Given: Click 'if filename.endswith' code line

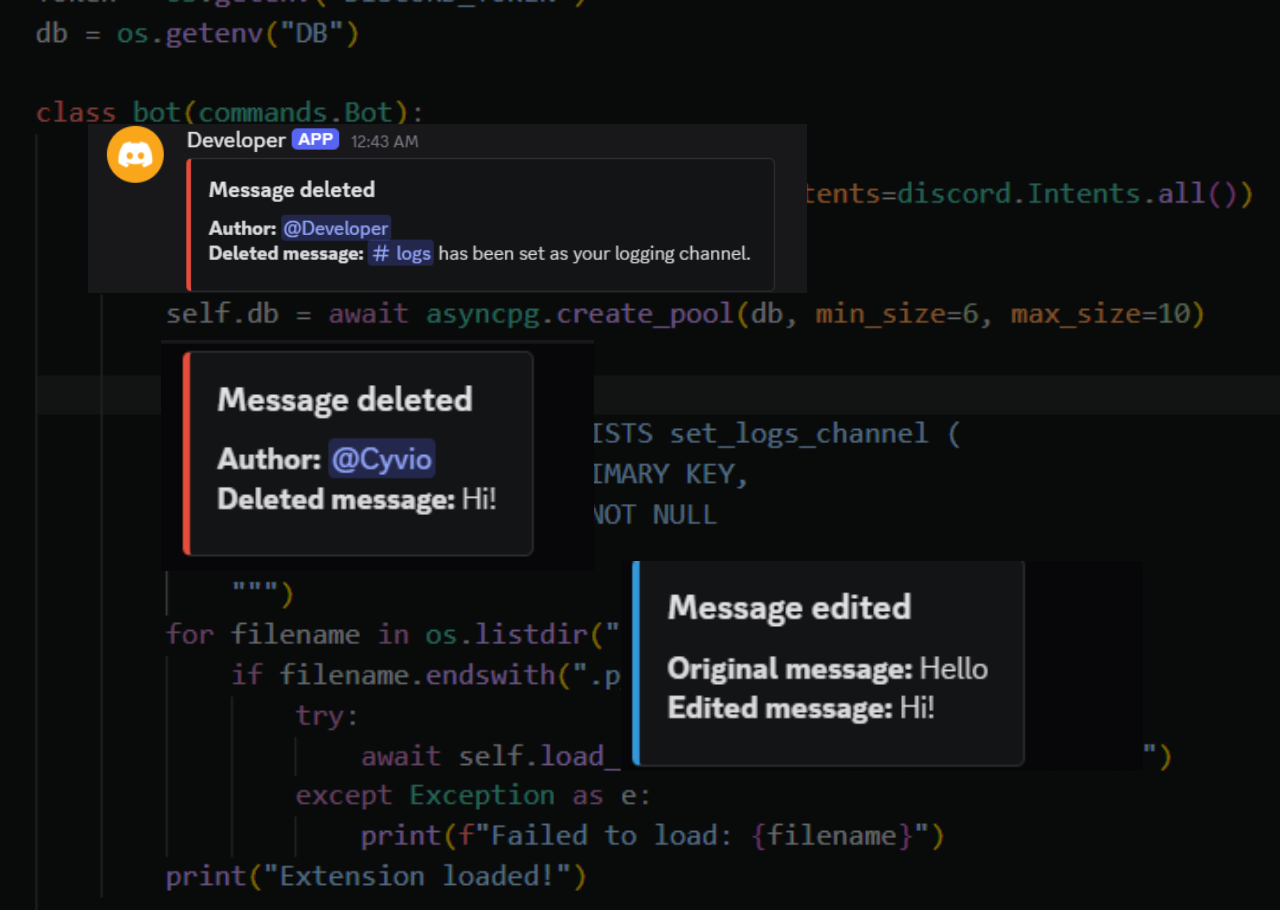Looking at the screenshot, I should pyautogui.click(x=425, y=675).
